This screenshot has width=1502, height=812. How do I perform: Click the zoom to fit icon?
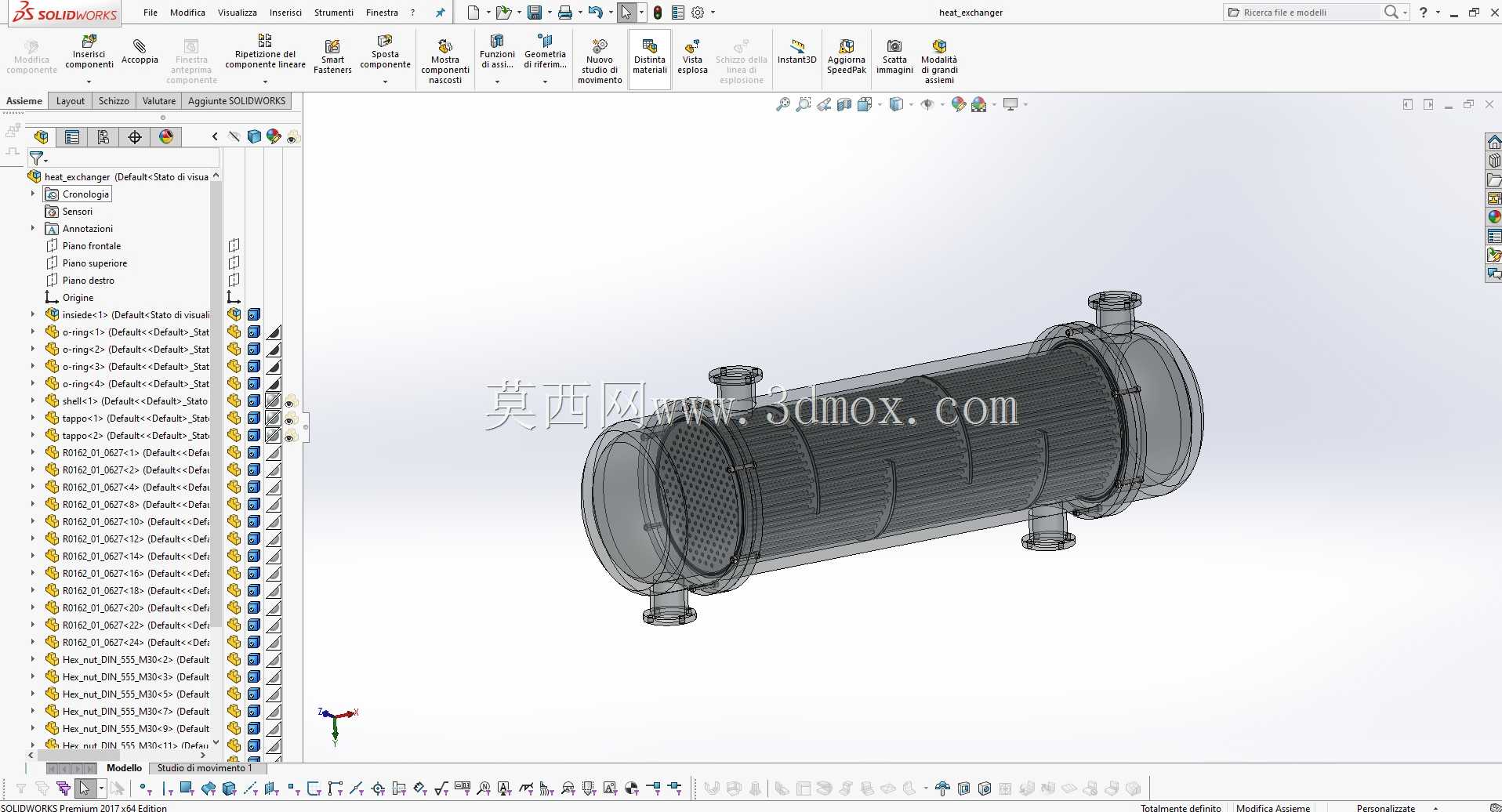click(x=782, y=104)
